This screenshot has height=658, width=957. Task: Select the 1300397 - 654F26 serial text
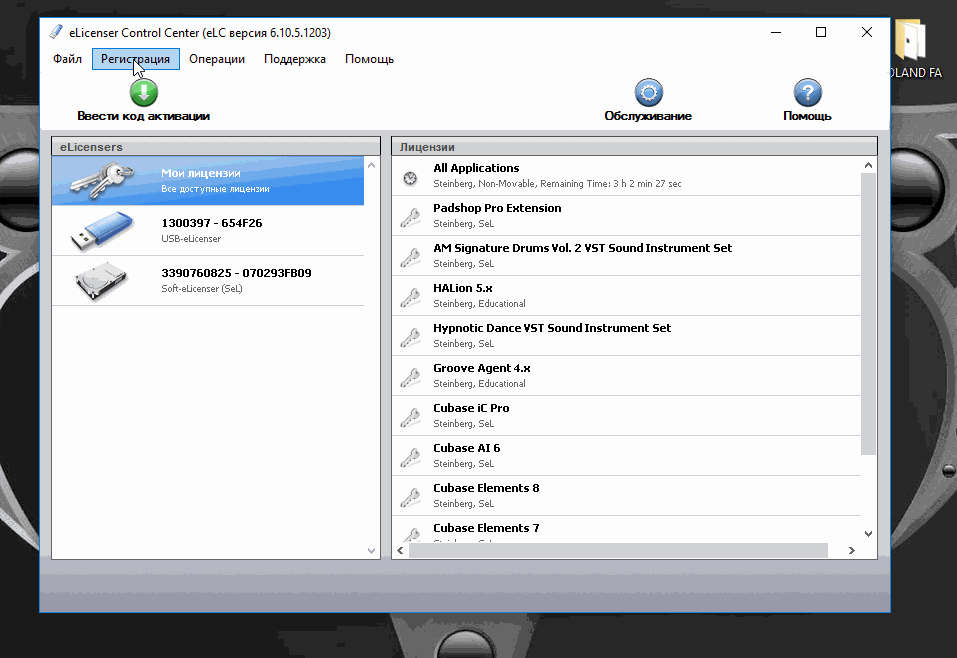point(212,223)
